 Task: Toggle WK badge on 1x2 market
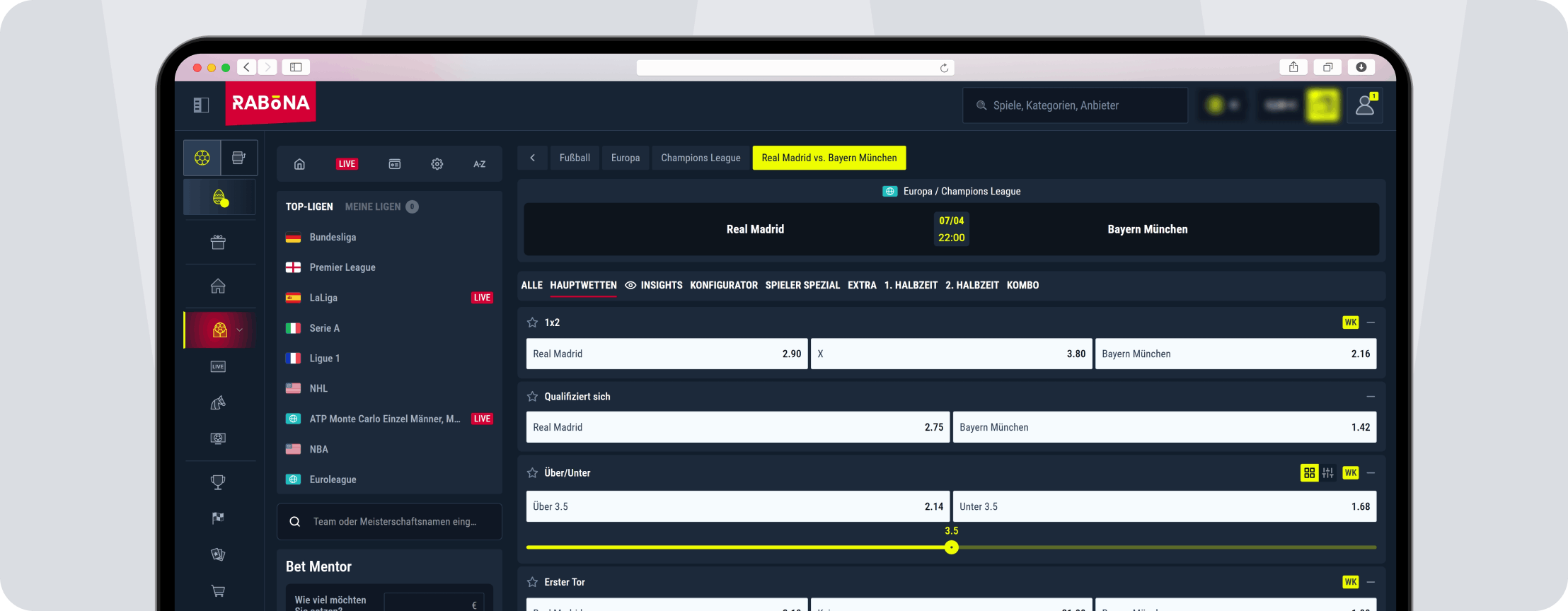tap(1351, 322)
